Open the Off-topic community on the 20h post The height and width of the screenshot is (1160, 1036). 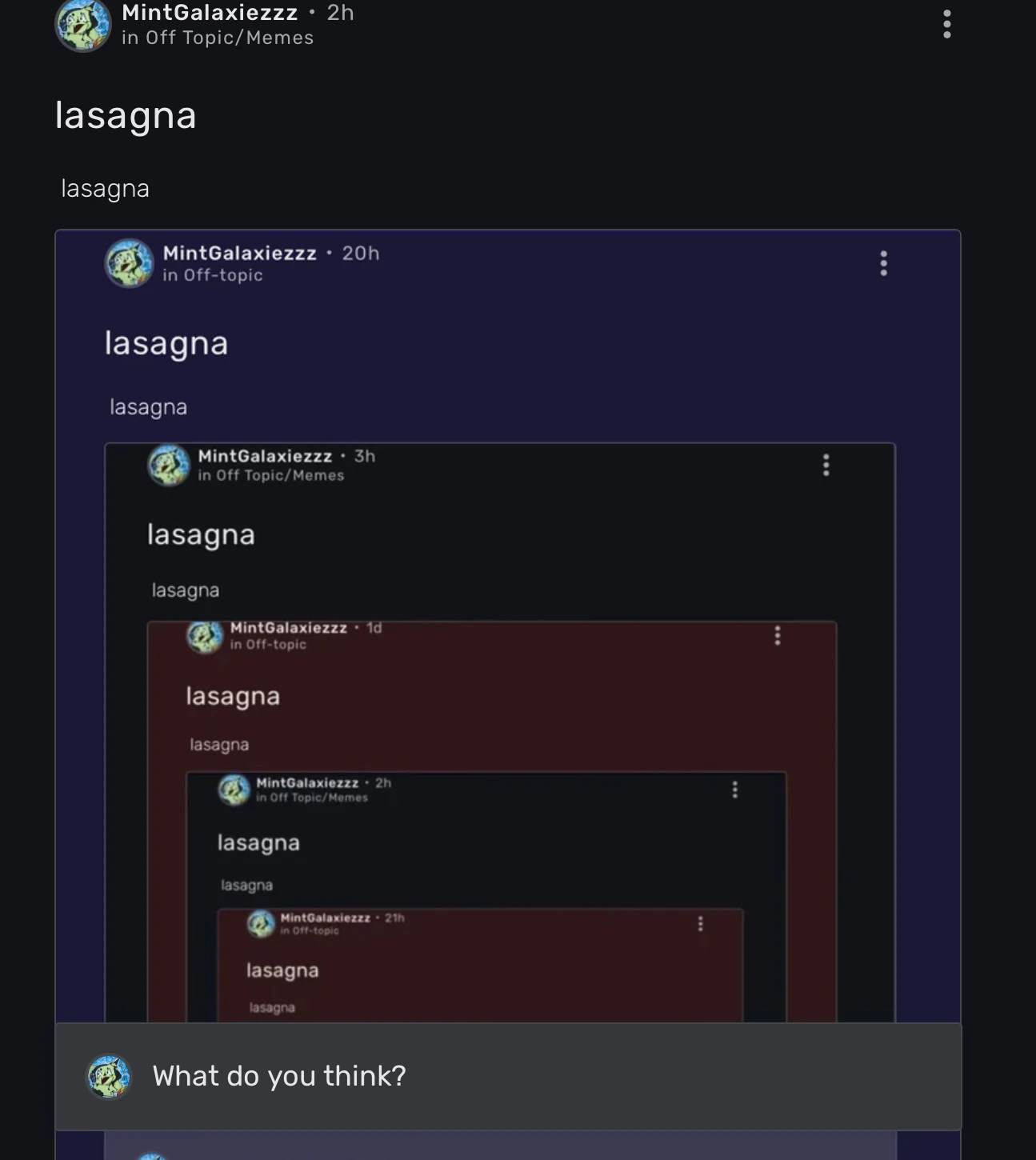pos(212,275)
